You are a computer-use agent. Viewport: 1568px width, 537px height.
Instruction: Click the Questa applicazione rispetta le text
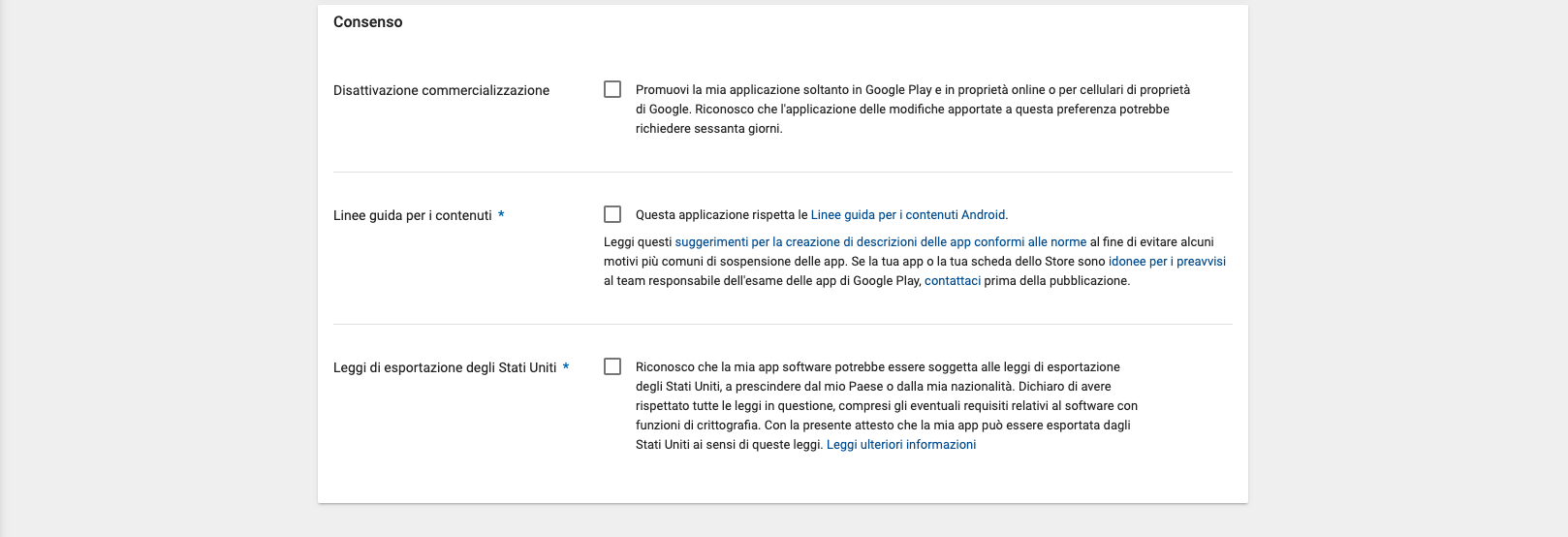tap(722, 215)
